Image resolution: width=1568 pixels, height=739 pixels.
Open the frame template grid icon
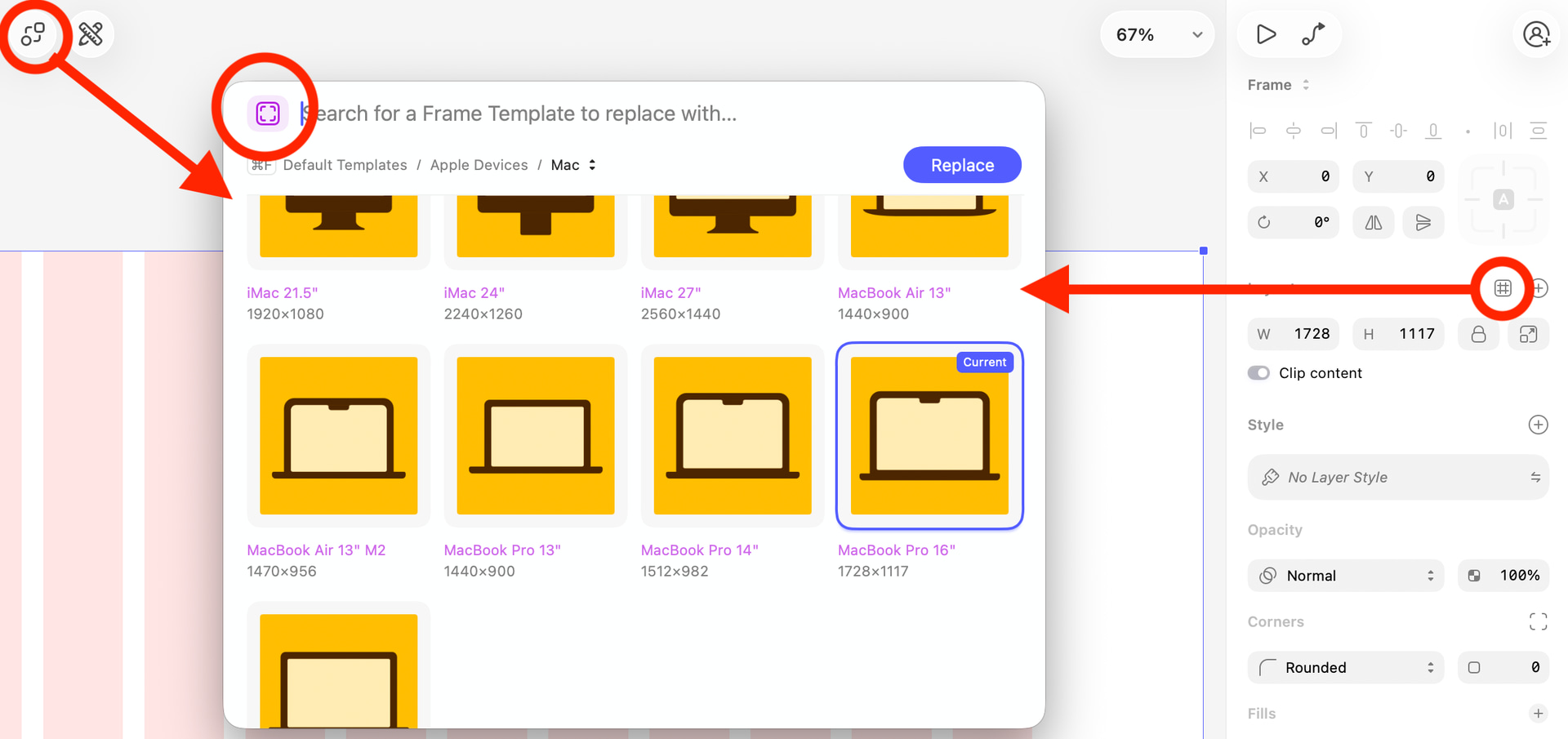tap(1503, 288)
